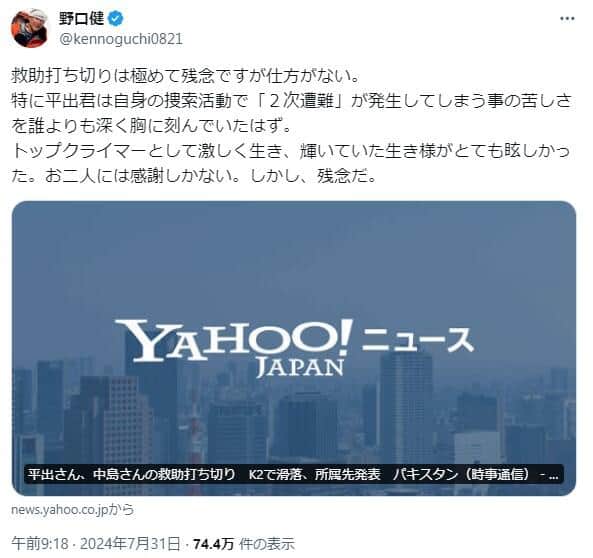Viewport: 593px width, 558px height.
Task: Click the truncated ellipsis ending the card headline
Action: coord(553,475)
